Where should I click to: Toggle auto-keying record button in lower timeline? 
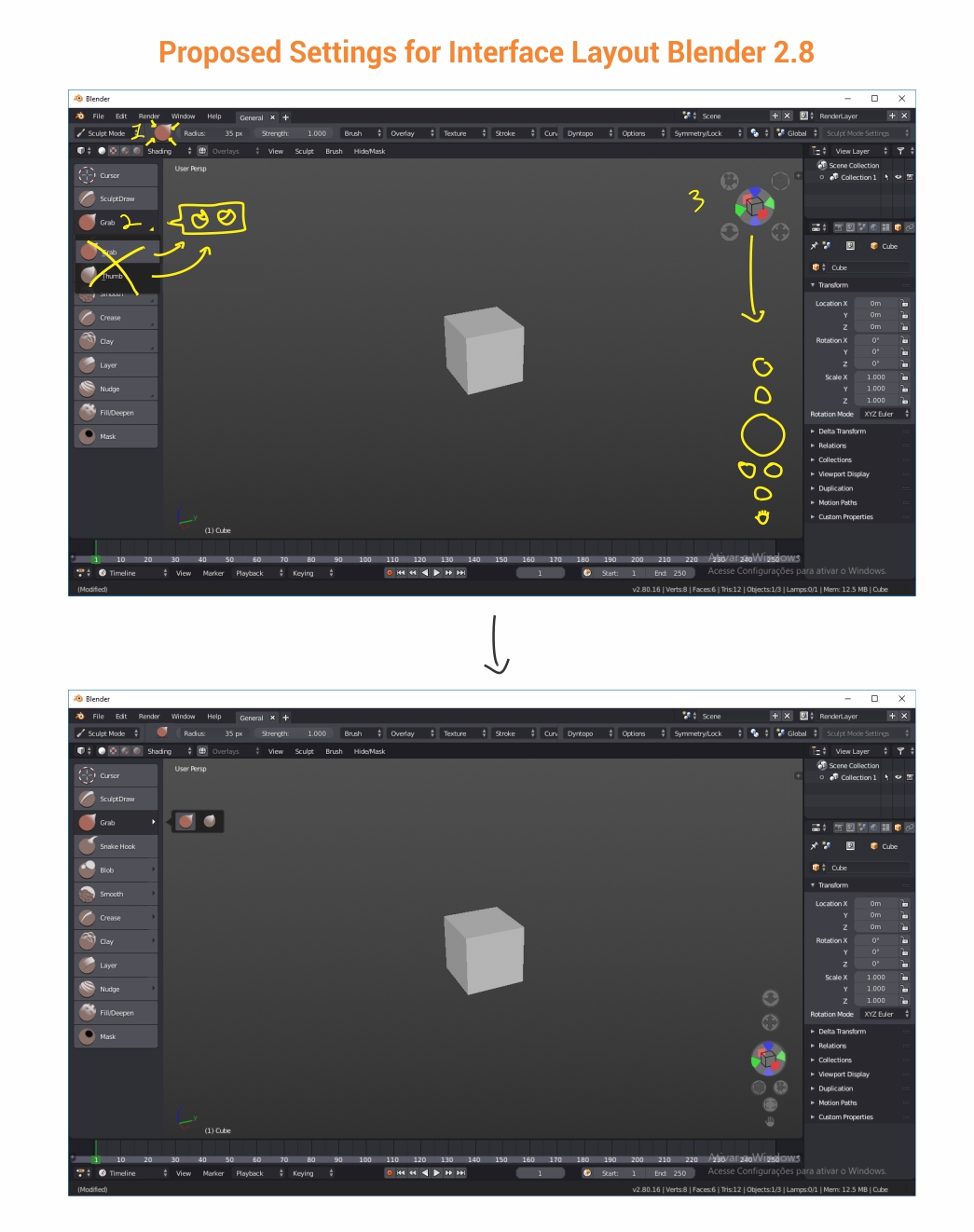point(390,1173)
